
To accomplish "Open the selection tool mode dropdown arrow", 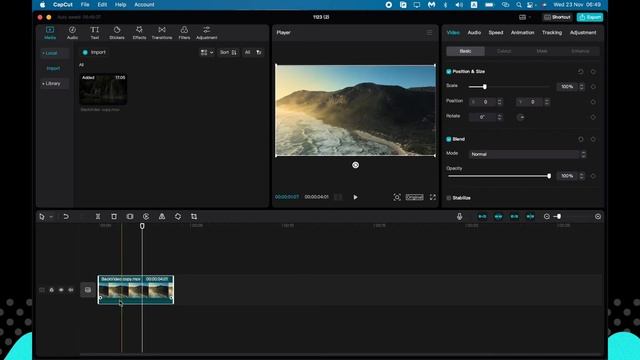I will pyautogui.click(x=51, y=216).
